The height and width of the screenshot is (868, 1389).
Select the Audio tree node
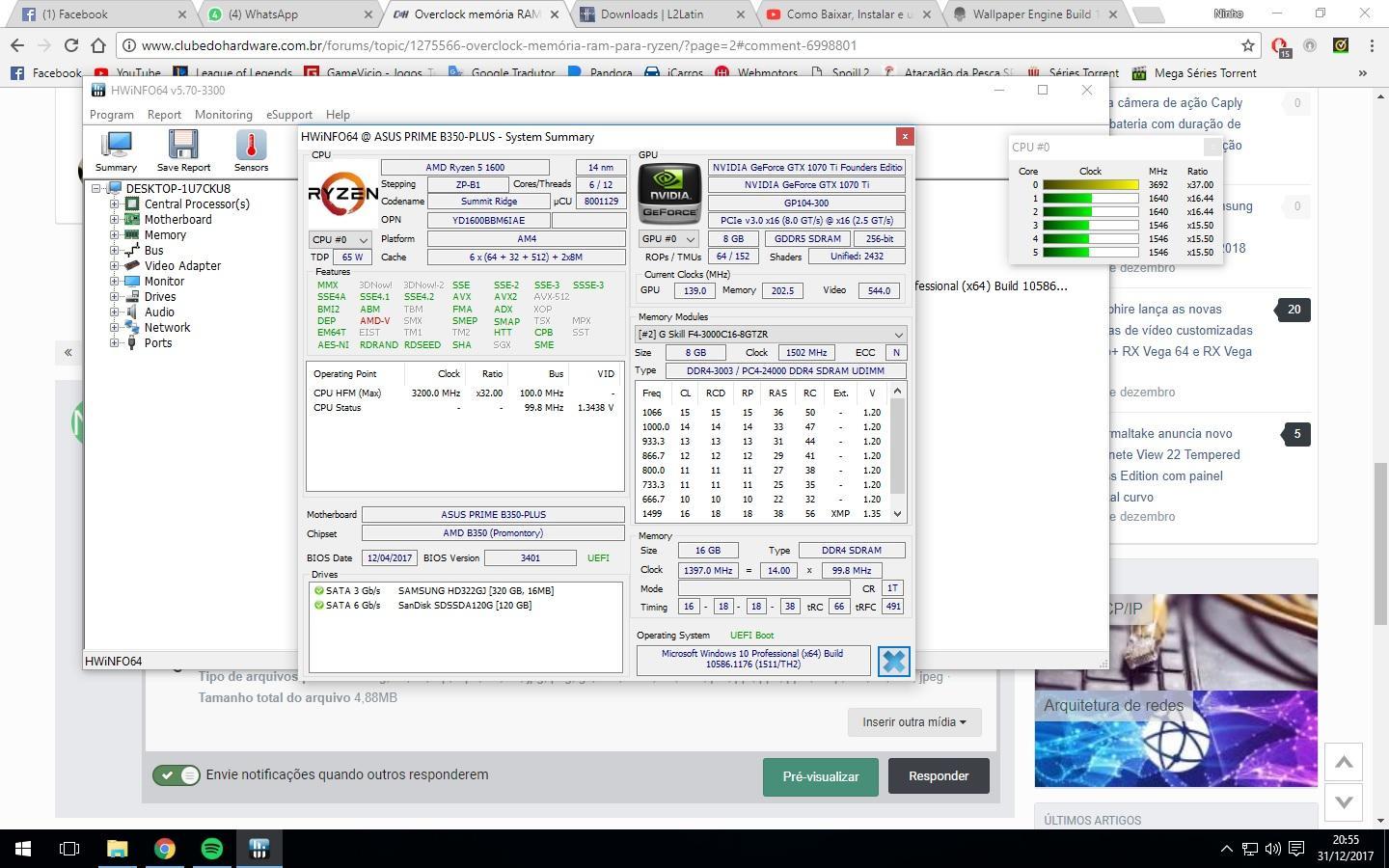tap(159, 312)
